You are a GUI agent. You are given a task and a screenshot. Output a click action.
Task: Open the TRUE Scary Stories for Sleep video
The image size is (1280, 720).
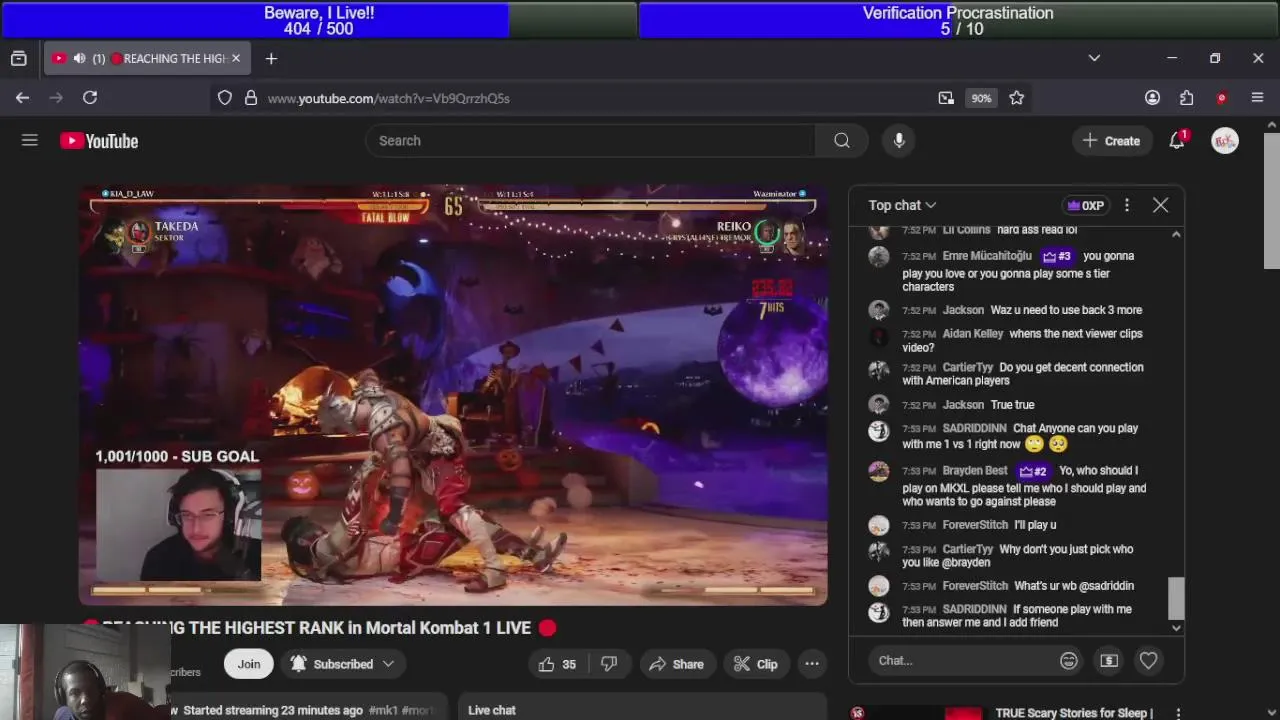coord(1074,713)
